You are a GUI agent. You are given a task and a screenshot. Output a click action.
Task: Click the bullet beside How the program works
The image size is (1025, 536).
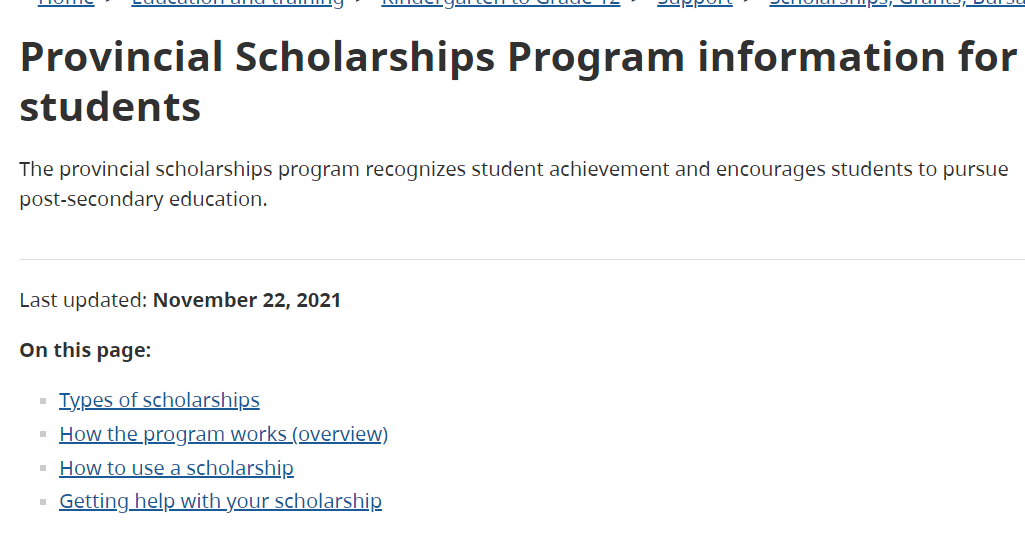pyautogui.click(x=43, y=435)
